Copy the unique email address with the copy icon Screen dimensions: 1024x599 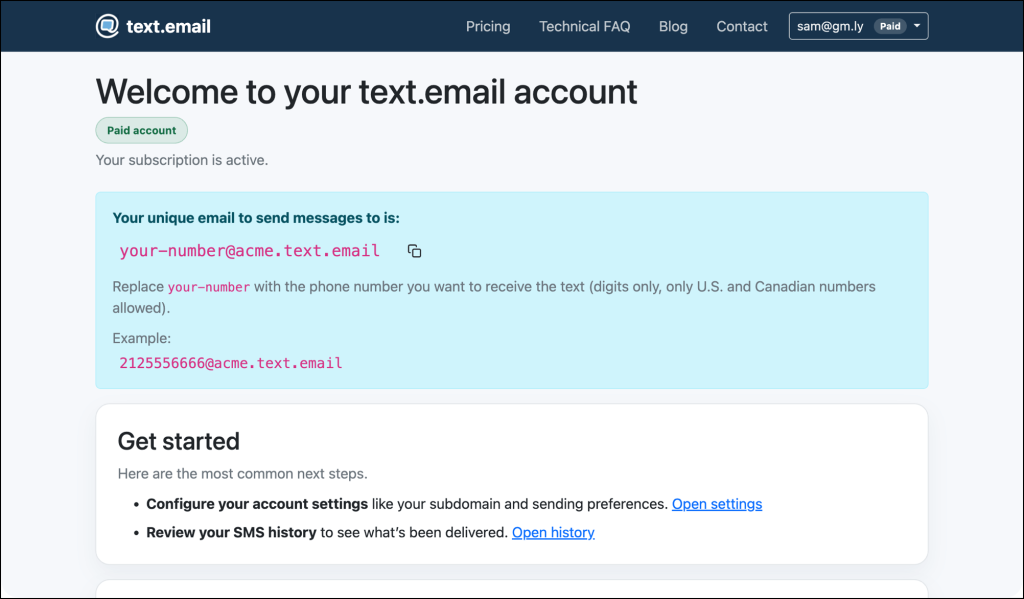click(414, 251)
